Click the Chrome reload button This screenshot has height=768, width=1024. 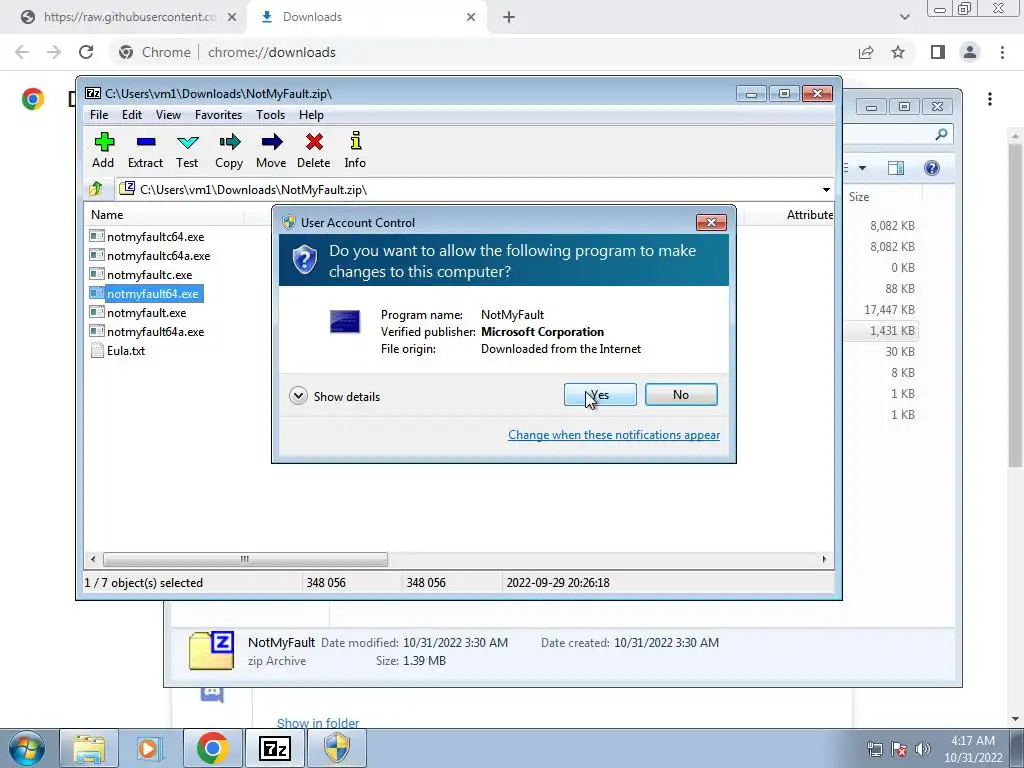click(86, 52)
